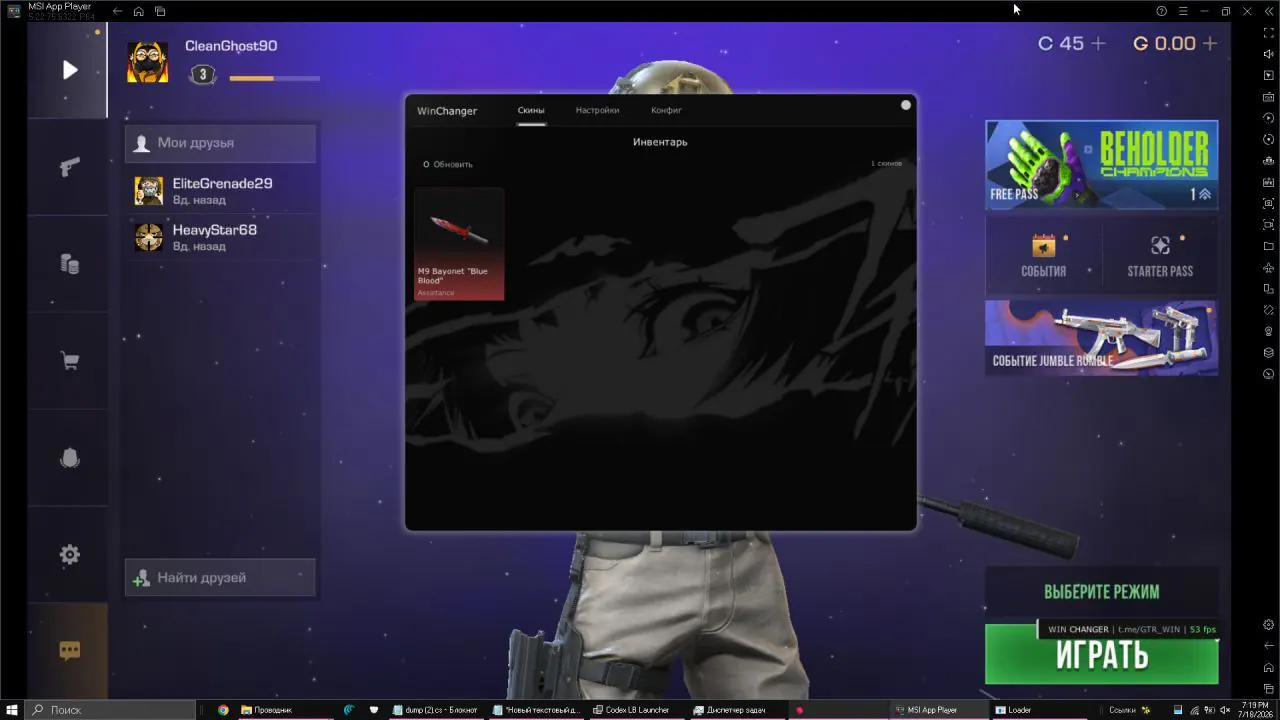The width and height of the screenshot is (1280, 720).
Task: Click the CleanGhost90 profile avatar
Action: coord(147,62)
